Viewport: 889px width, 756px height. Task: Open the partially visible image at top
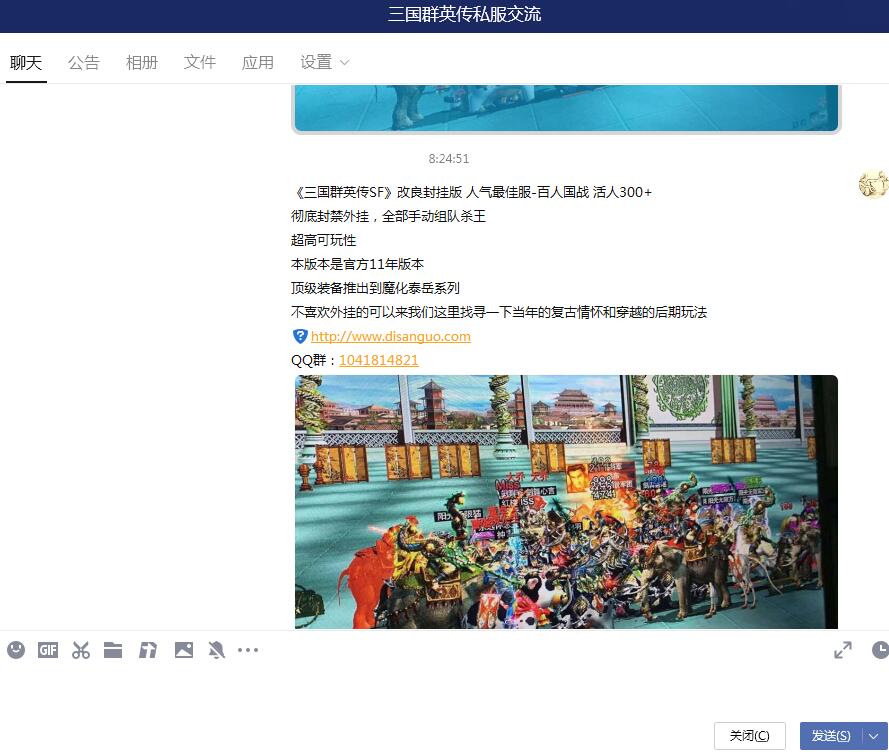(566, 108)
